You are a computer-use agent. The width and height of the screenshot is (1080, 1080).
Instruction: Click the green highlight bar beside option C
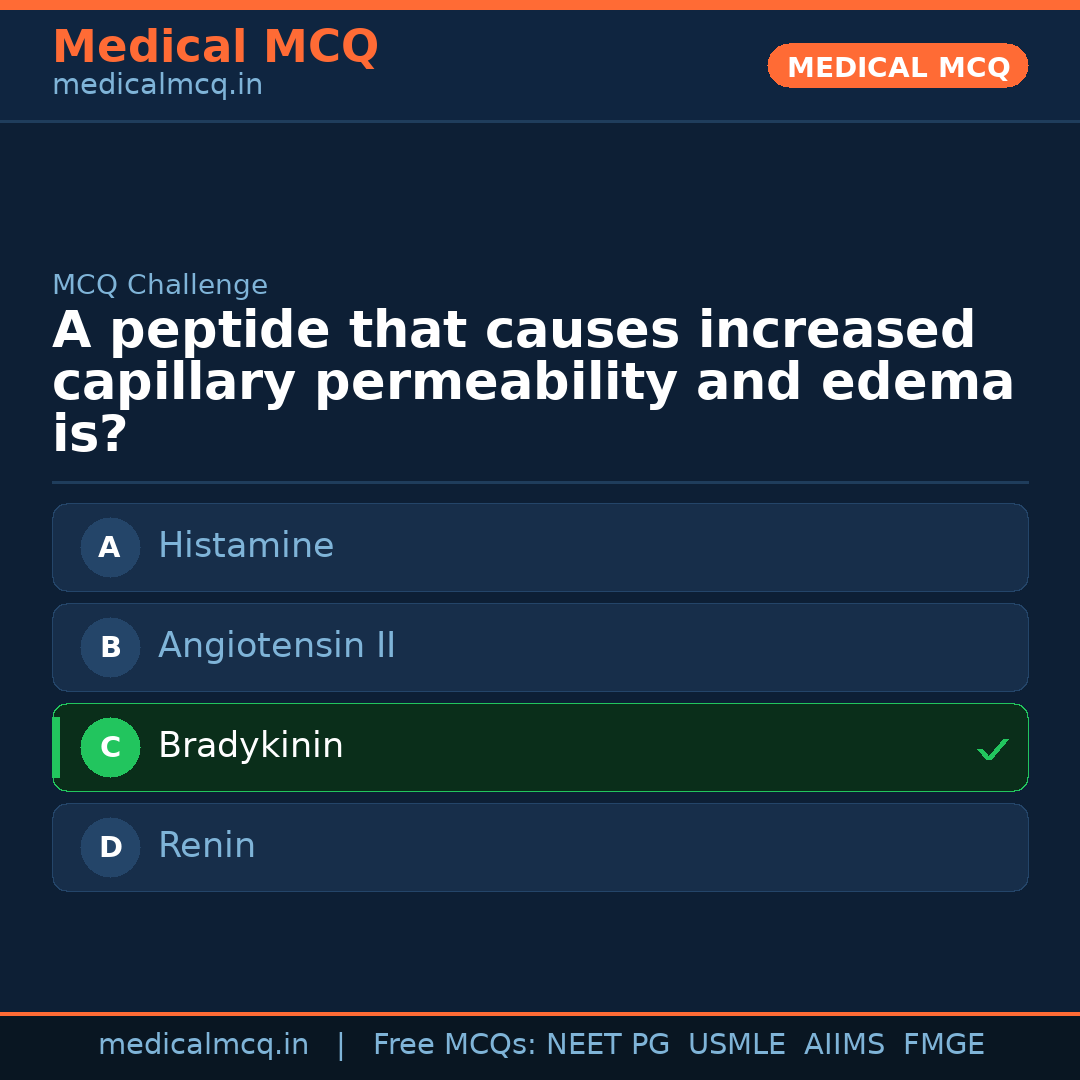[x=57, y=747]
